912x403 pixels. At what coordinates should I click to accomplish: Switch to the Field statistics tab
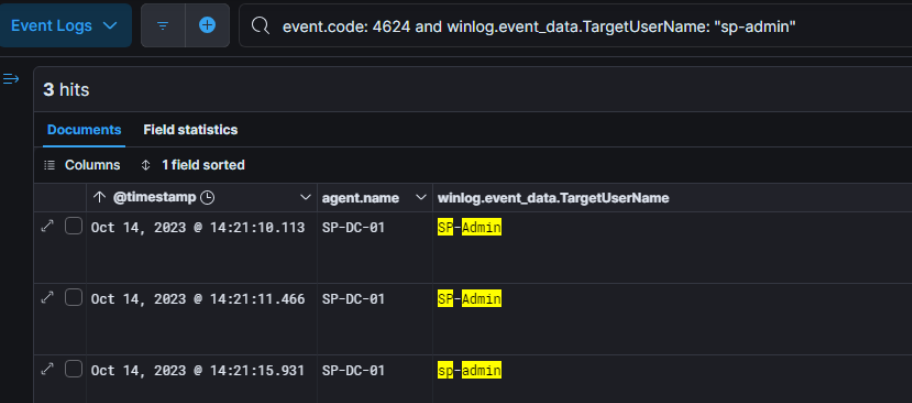tap(190, 130)
